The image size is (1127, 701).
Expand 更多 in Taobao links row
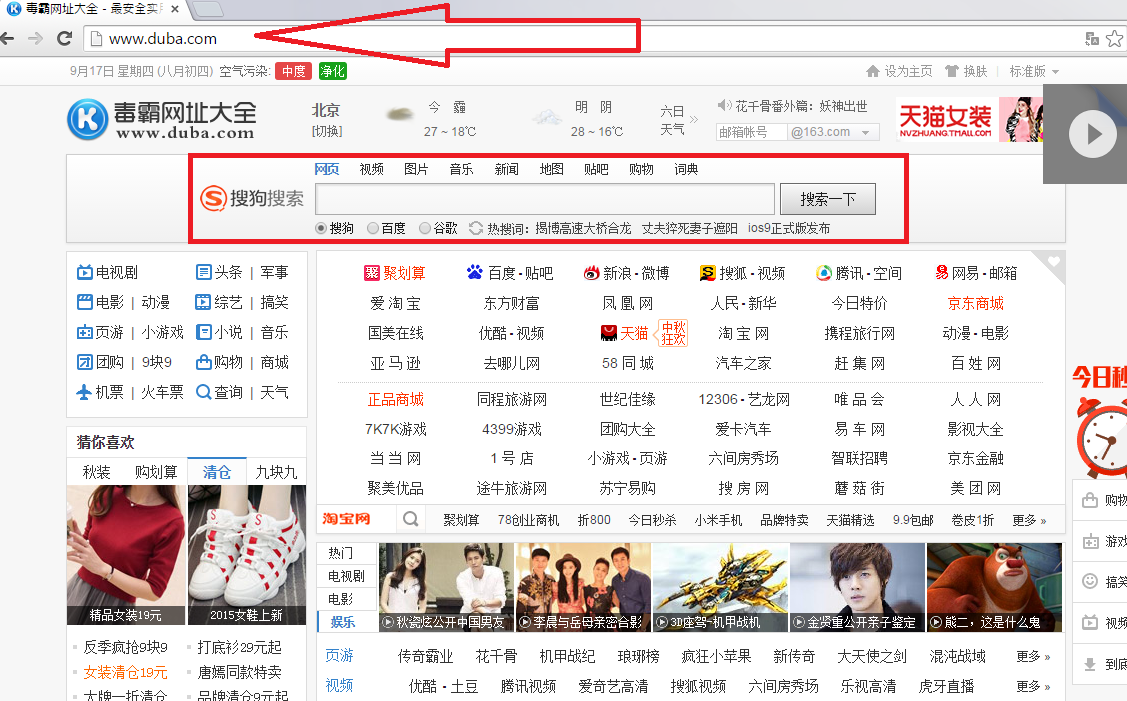[1029, 520]
